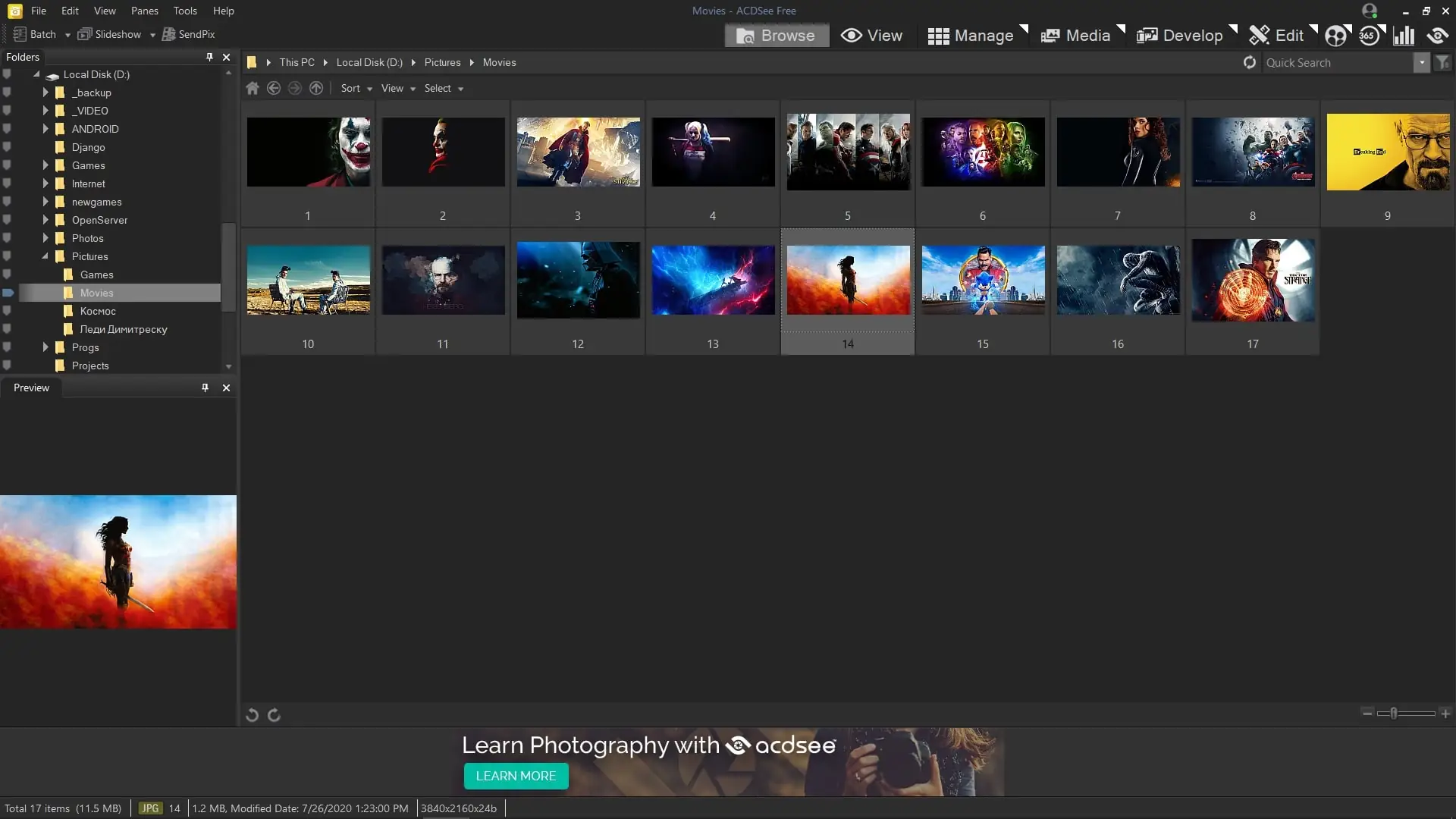1456x819 pixels.
Task: Switch to Browse mode
Action: coord(776,36)
